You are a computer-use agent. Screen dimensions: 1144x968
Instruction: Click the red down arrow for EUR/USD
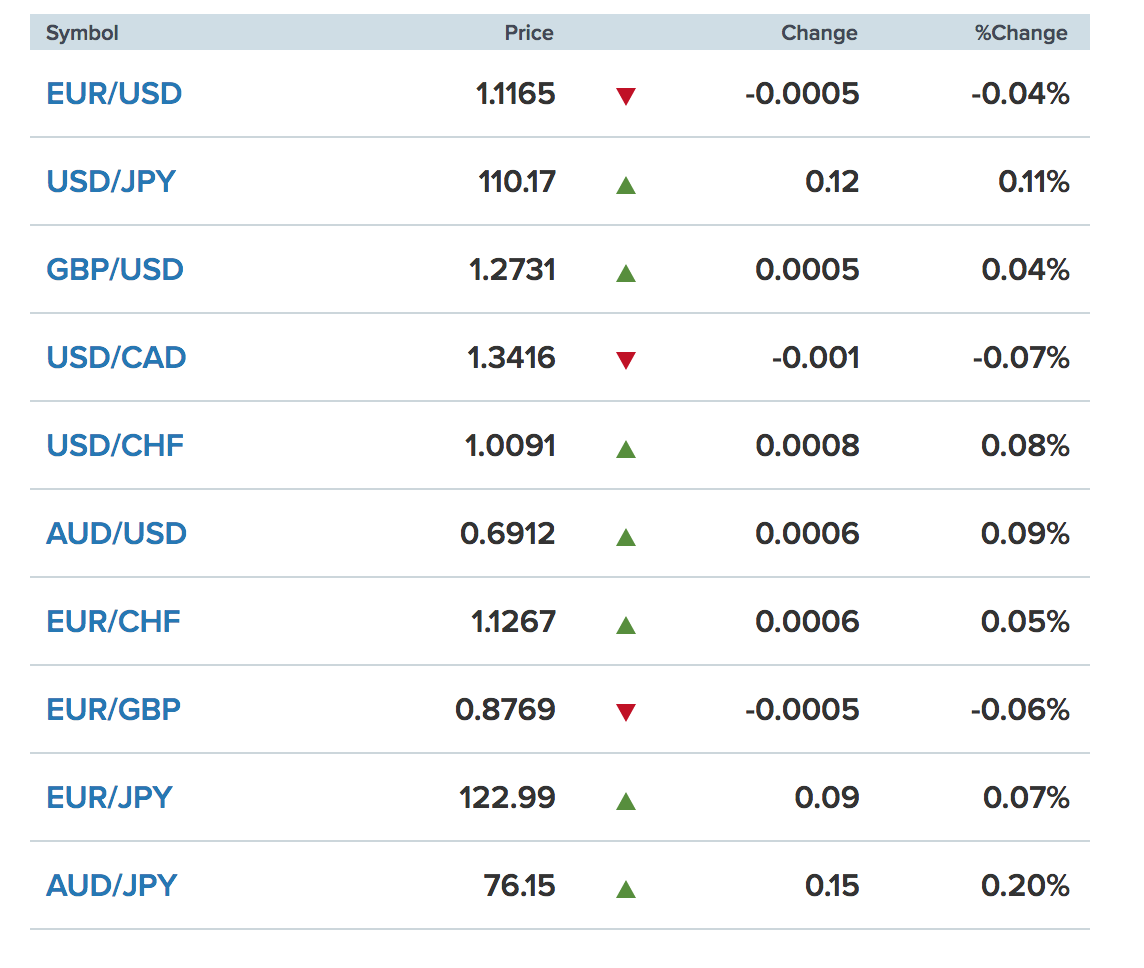pyautogui.click(x=625, y=96)
